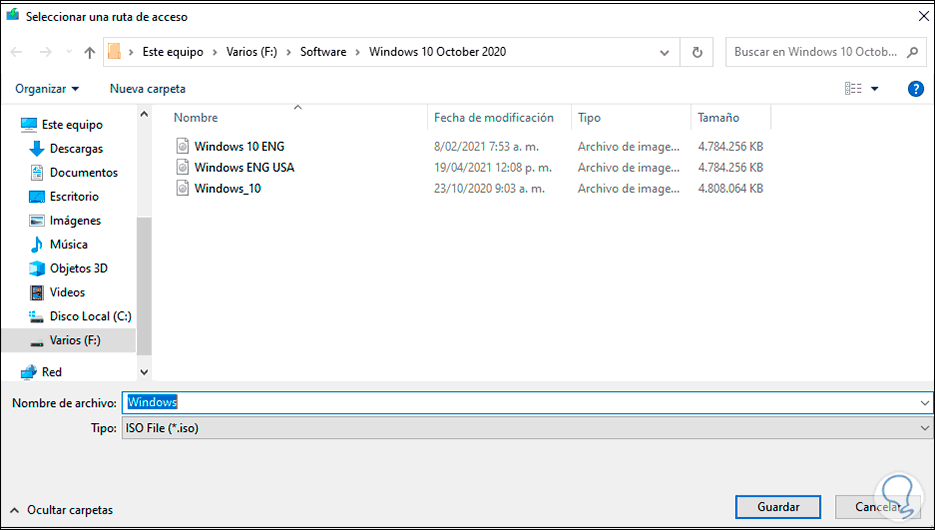Open the help question mark icon

click(x=915, y=89)
